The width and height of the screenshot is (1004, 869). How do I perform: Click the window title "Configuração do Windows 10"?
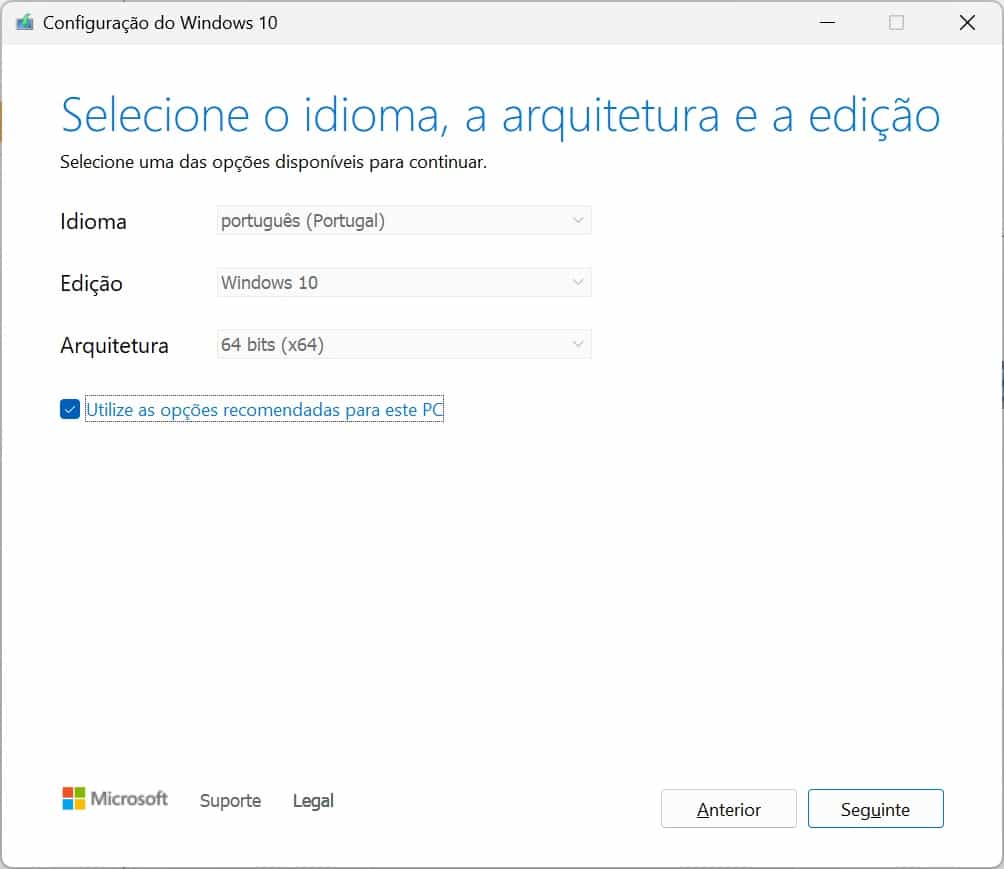(160, 23)
